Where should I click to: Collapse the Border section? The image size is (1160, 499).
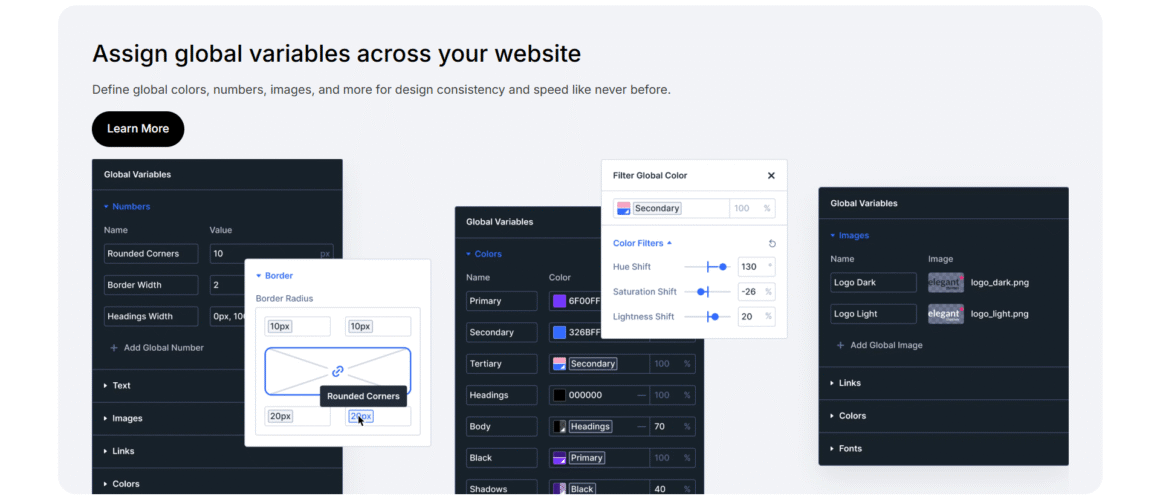point(274,276)
